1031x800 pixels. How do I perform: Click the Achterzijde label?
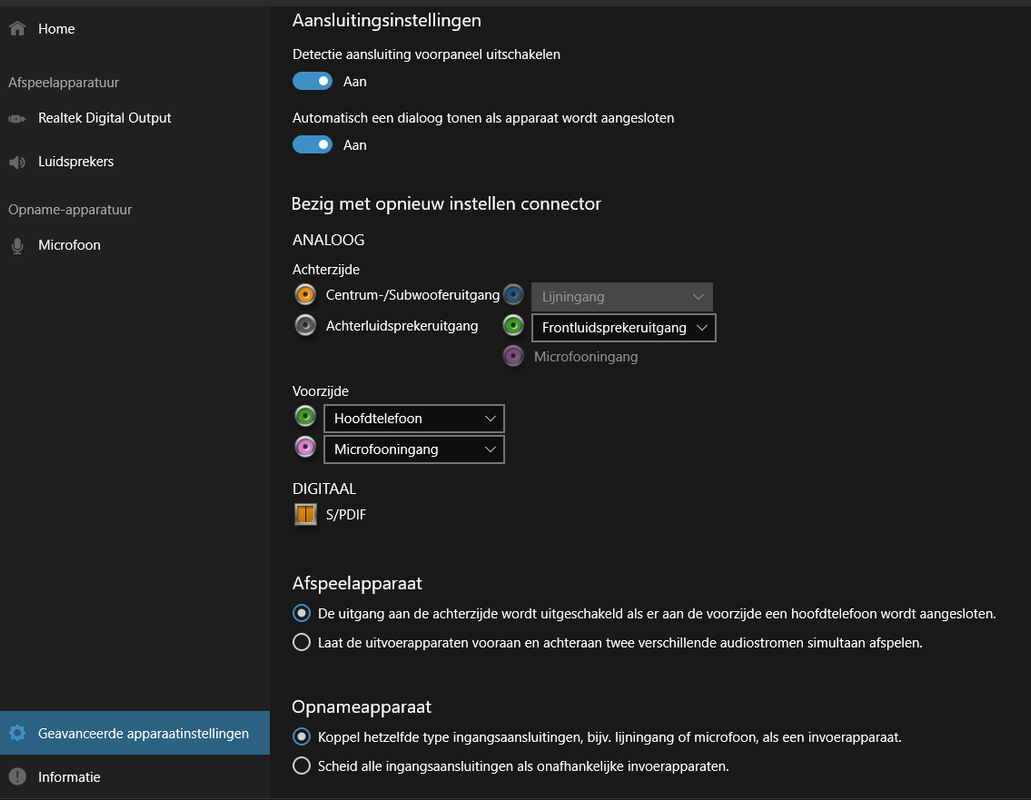pyautogui.click(x=326, y=270)
